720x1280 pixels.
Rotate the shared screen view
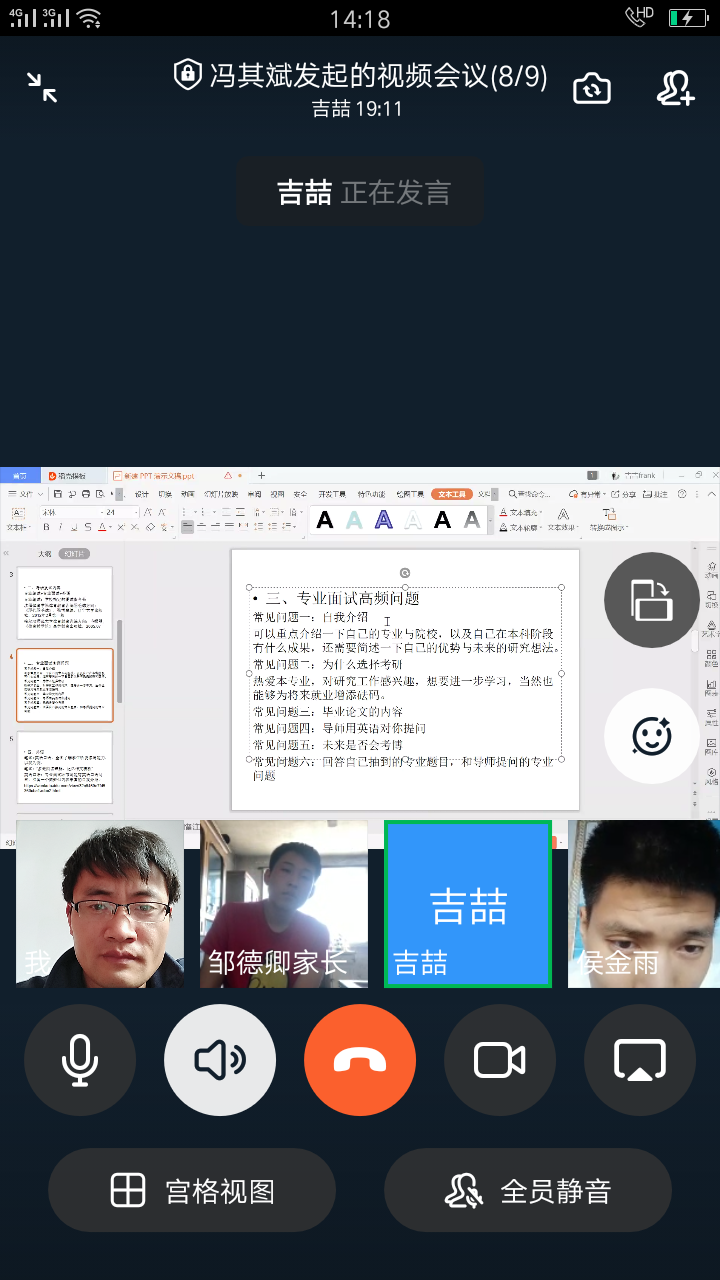[x=651, y=600]
